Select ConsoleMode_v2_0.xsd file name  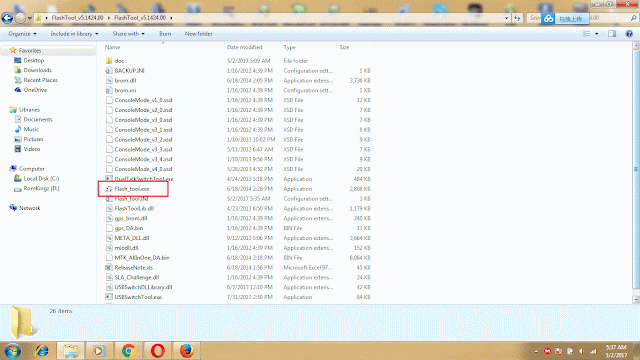point(143,110)
